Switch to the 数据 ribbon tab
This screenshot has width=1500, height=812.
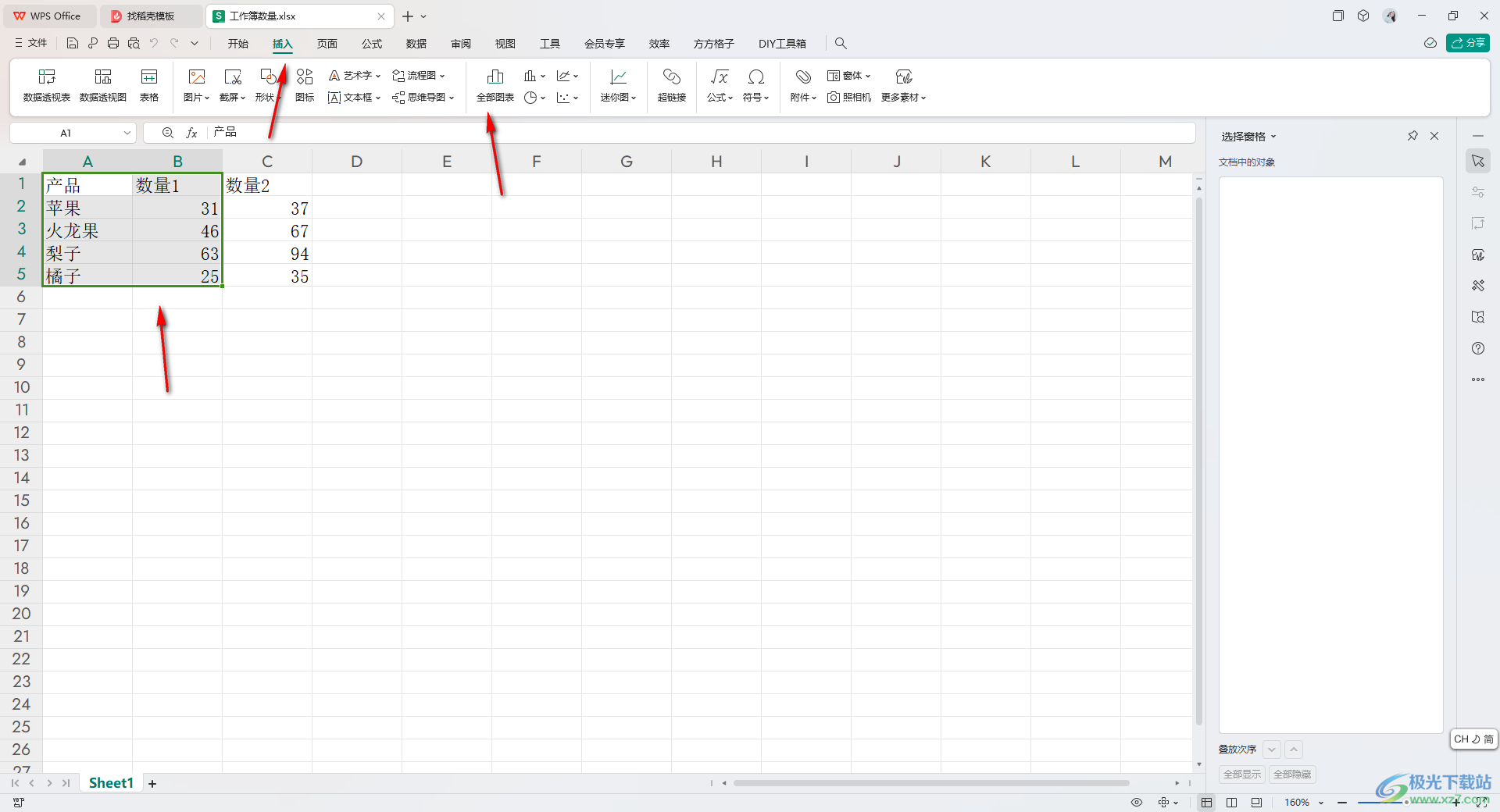tap(416, 44)
